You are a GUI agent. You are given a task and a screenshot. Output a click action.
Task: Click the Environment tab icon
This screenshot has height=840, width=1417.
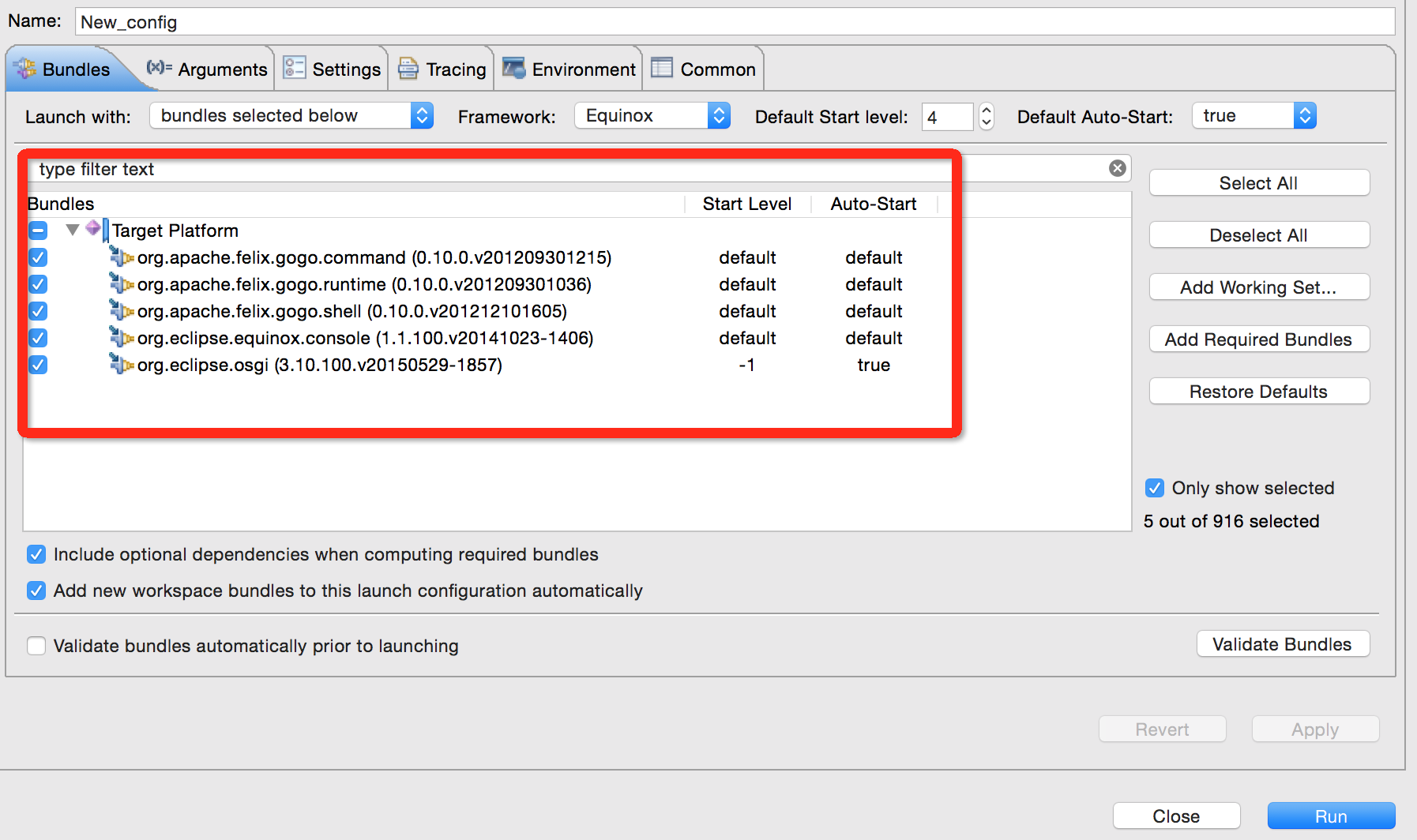tap(514, 69)
